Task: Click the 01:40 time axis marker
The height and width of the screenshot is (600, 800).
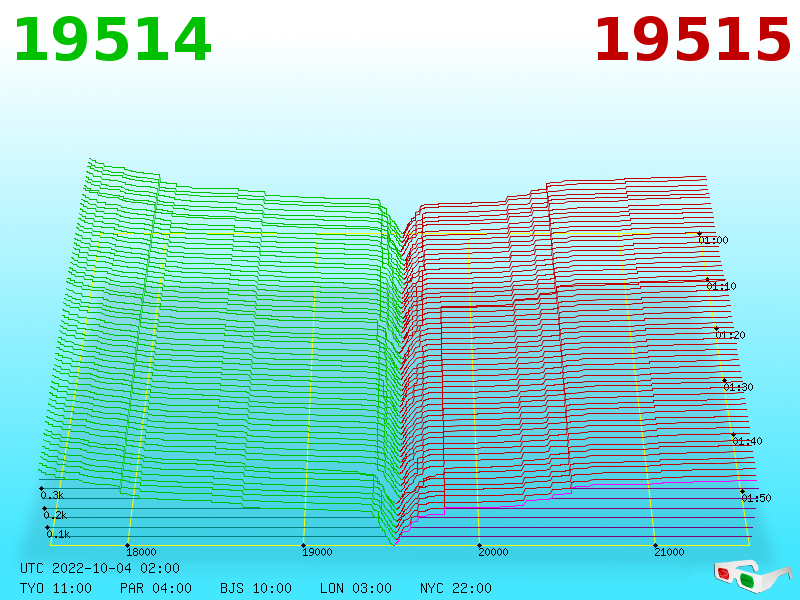Action: 747,441
